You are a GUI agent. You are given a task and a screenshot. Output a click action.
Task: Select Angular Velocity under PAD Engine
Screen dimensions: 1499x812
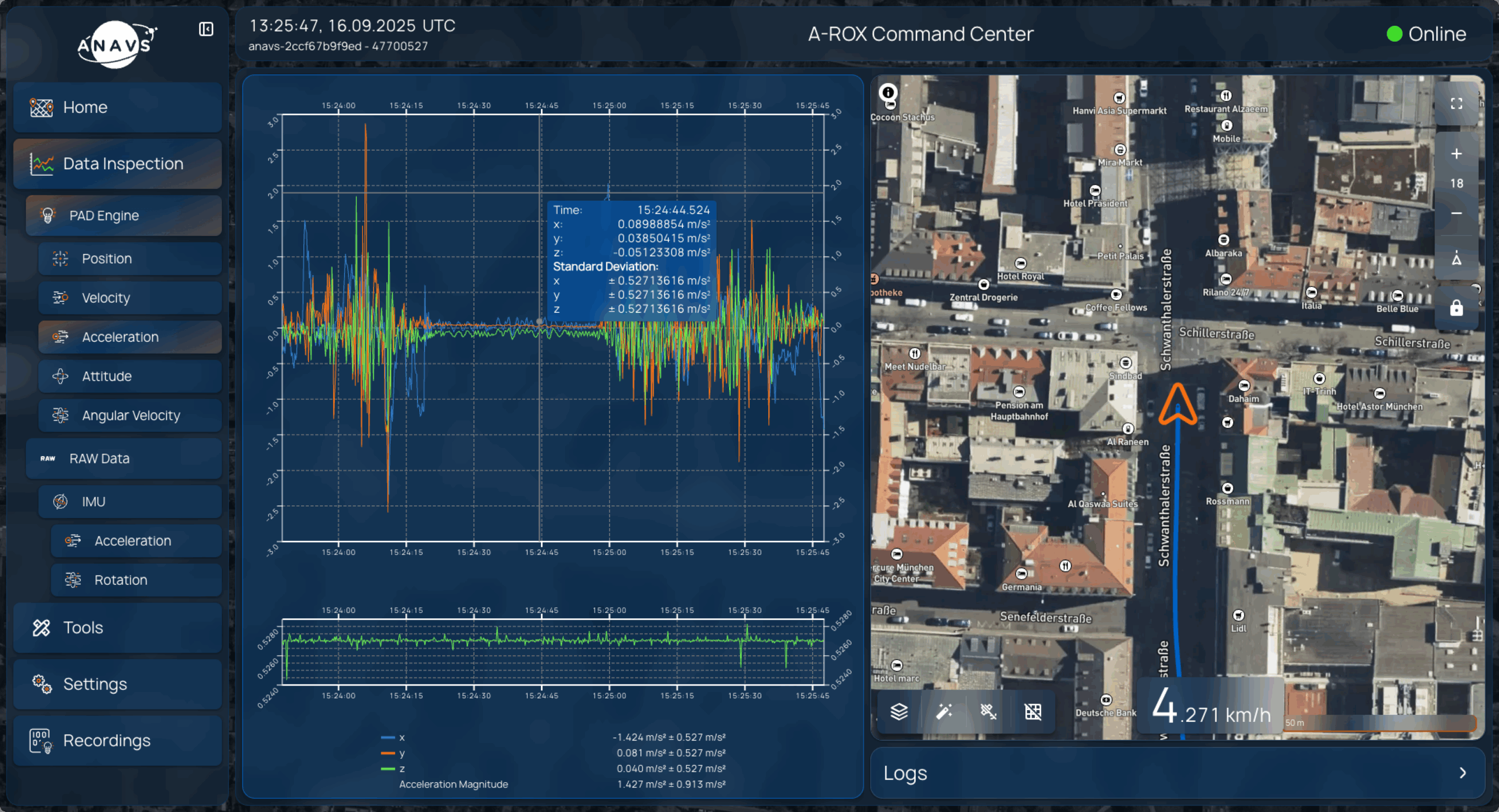pyautogui.click(x=130, y=415)
